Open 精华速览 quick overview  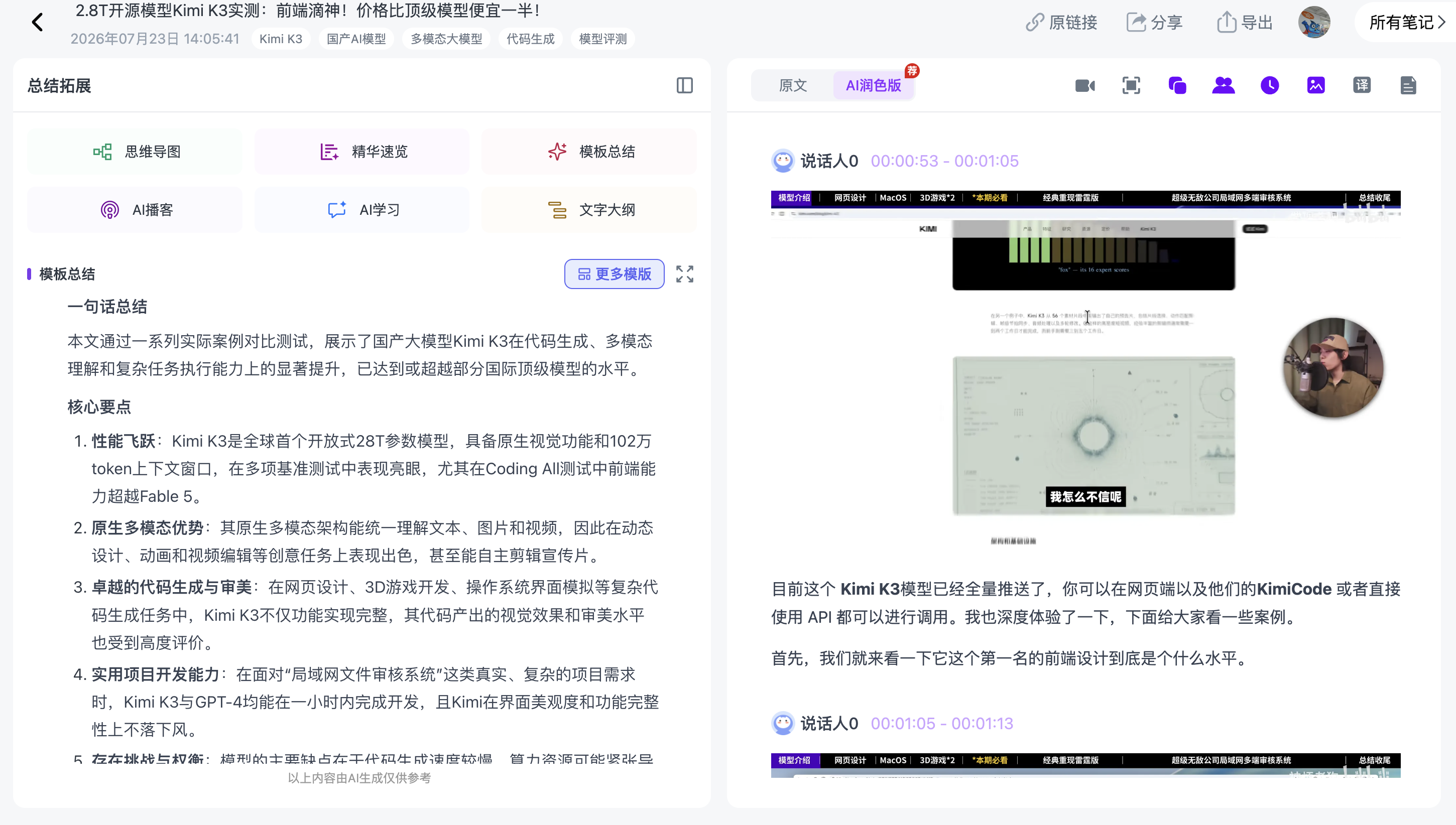[361, 152]
